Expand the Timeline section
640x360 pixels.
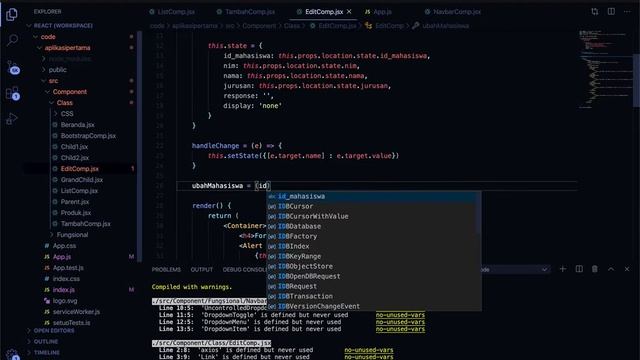click(x=47, y=352)
